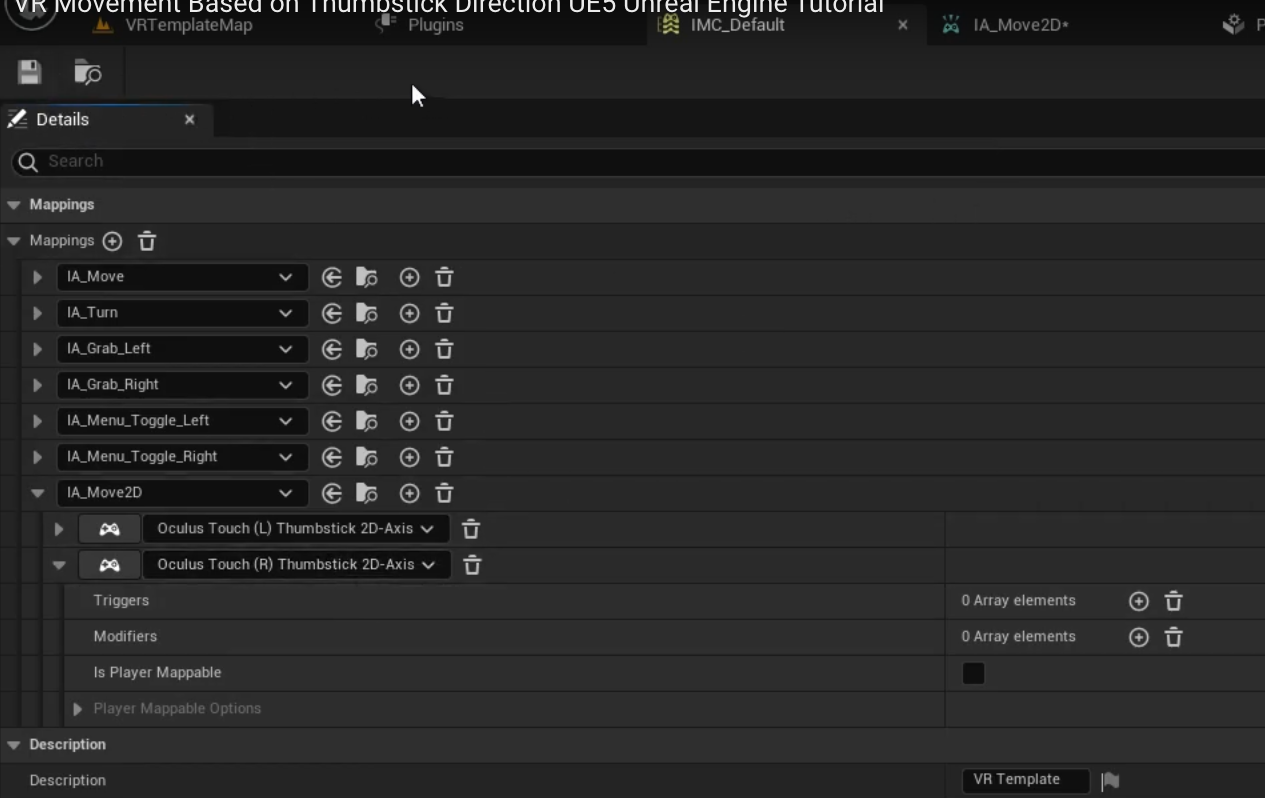Open the IA_Grab_Left action dropdown
Viewport: 1265px width, 798px height.
point(182,349)
